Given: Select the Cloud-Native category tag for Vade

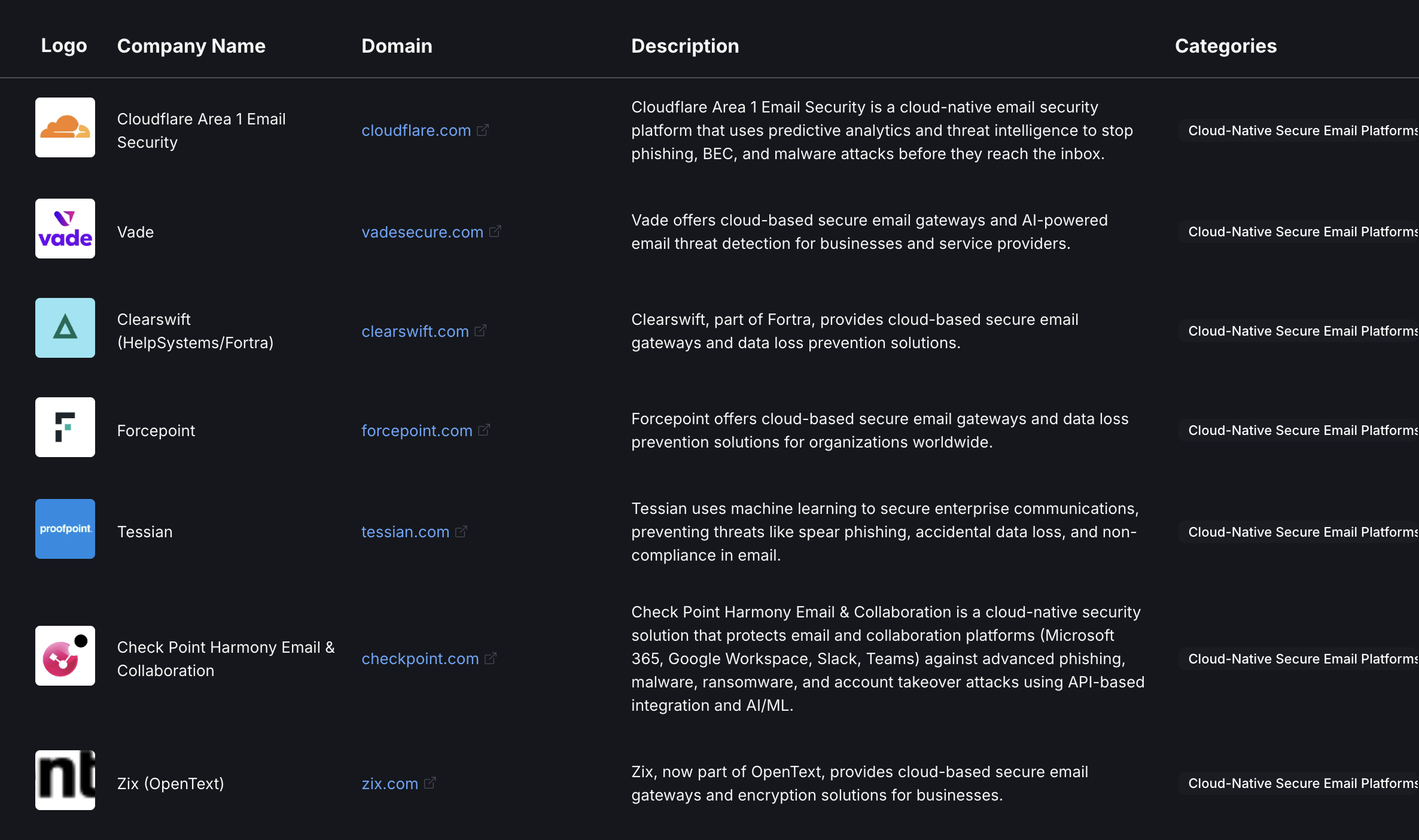Looking at the screenshot, I should click(x=1302, y=232).
